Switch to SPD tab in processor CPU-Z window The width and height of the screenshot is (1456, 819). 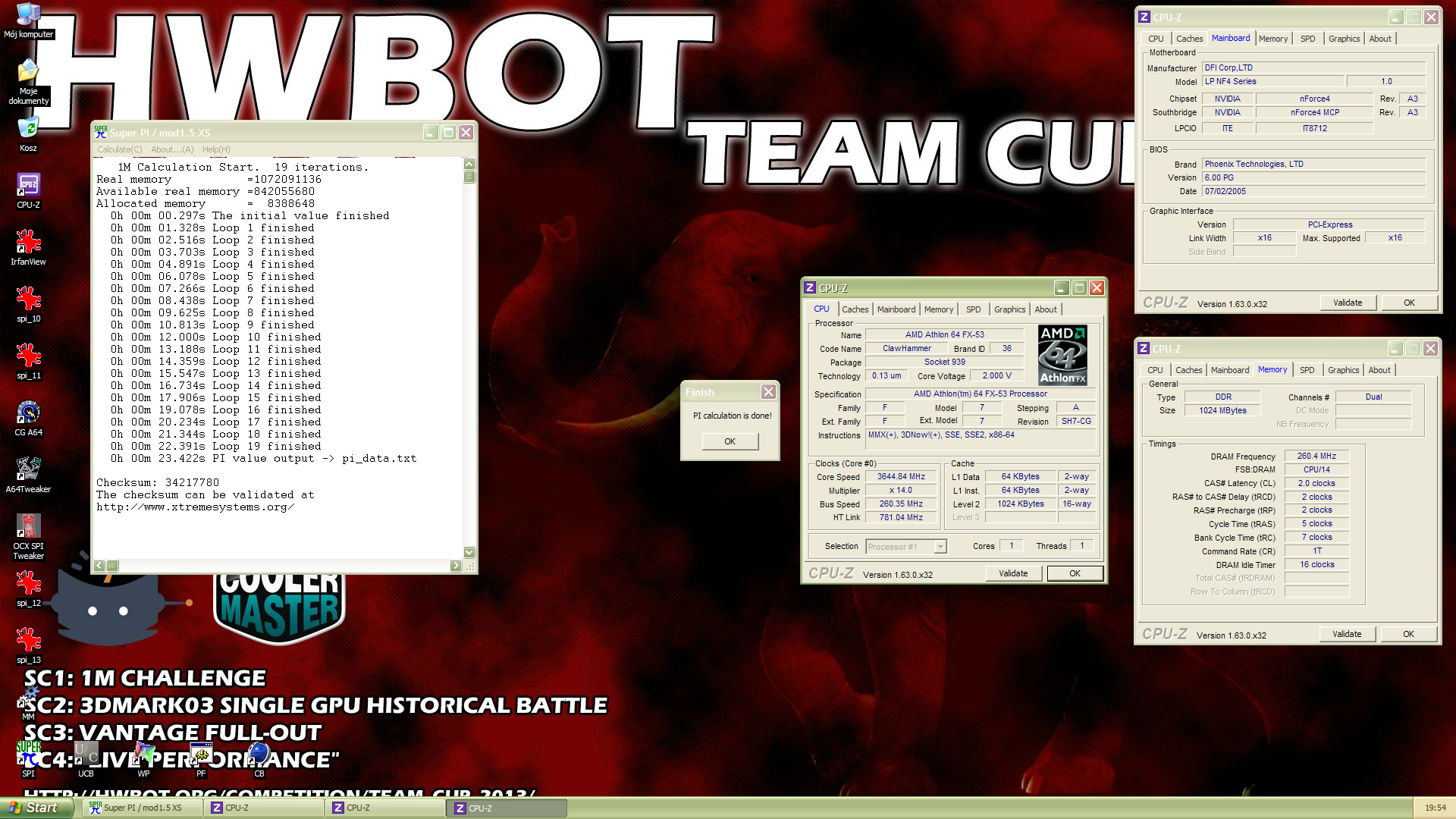point(973,309)
